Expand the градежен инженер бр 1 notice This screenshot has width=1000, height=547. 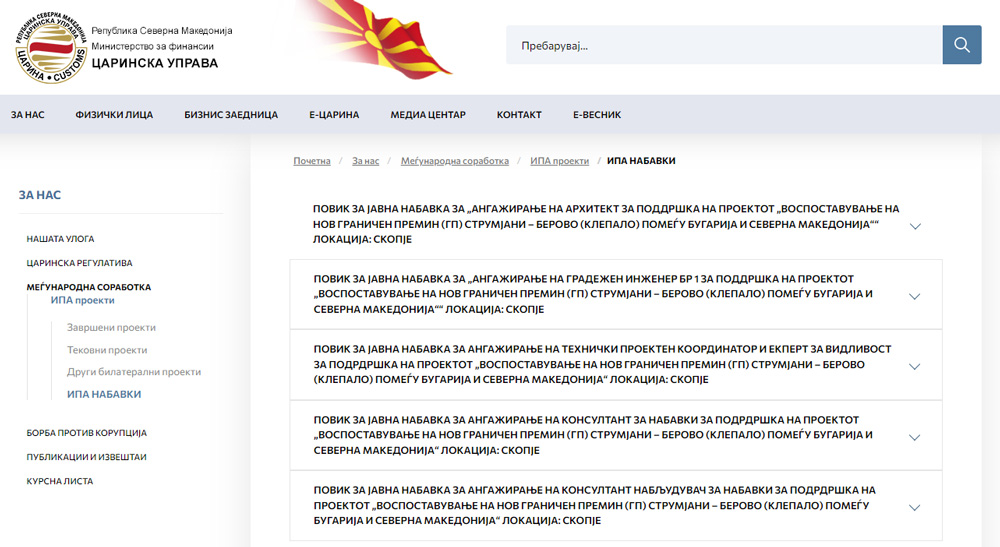[x=914, y=296]
